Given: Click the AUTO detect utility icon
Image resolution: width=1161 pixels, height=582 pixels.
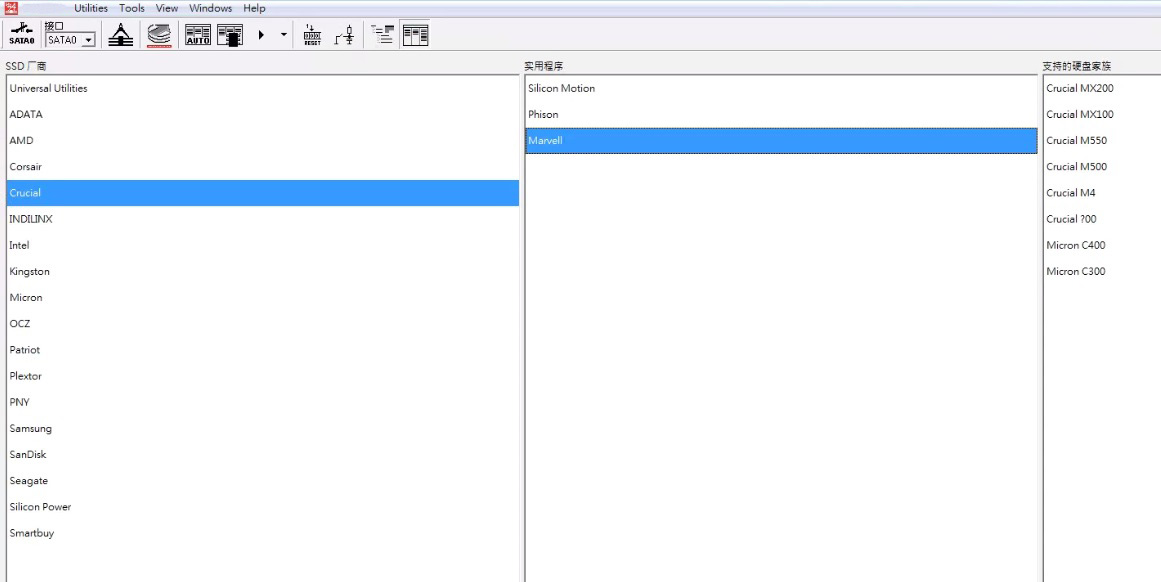Looking at the screenshot, I should click(x=198, y=35).
